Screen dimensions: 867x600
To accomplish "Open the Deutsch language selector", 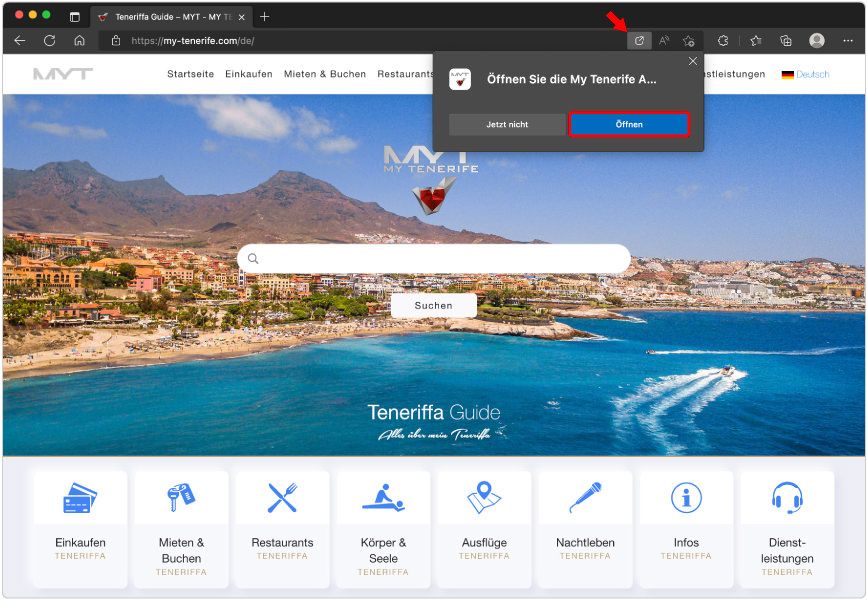I will pos(811,73).
